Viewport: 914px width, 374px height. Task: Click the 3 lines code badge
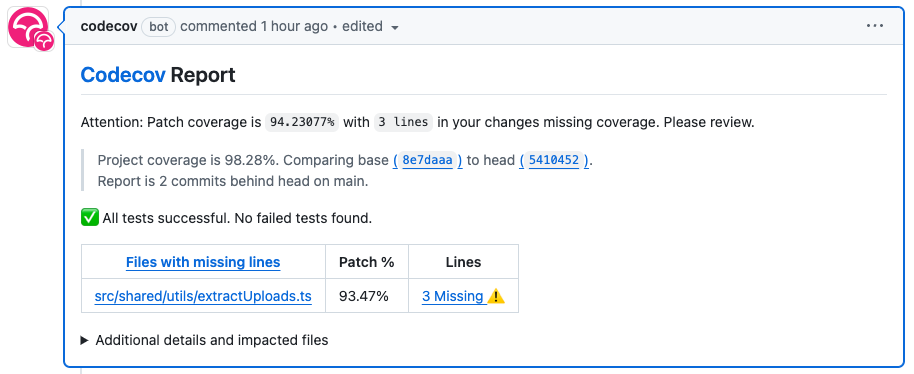[403, 123]
